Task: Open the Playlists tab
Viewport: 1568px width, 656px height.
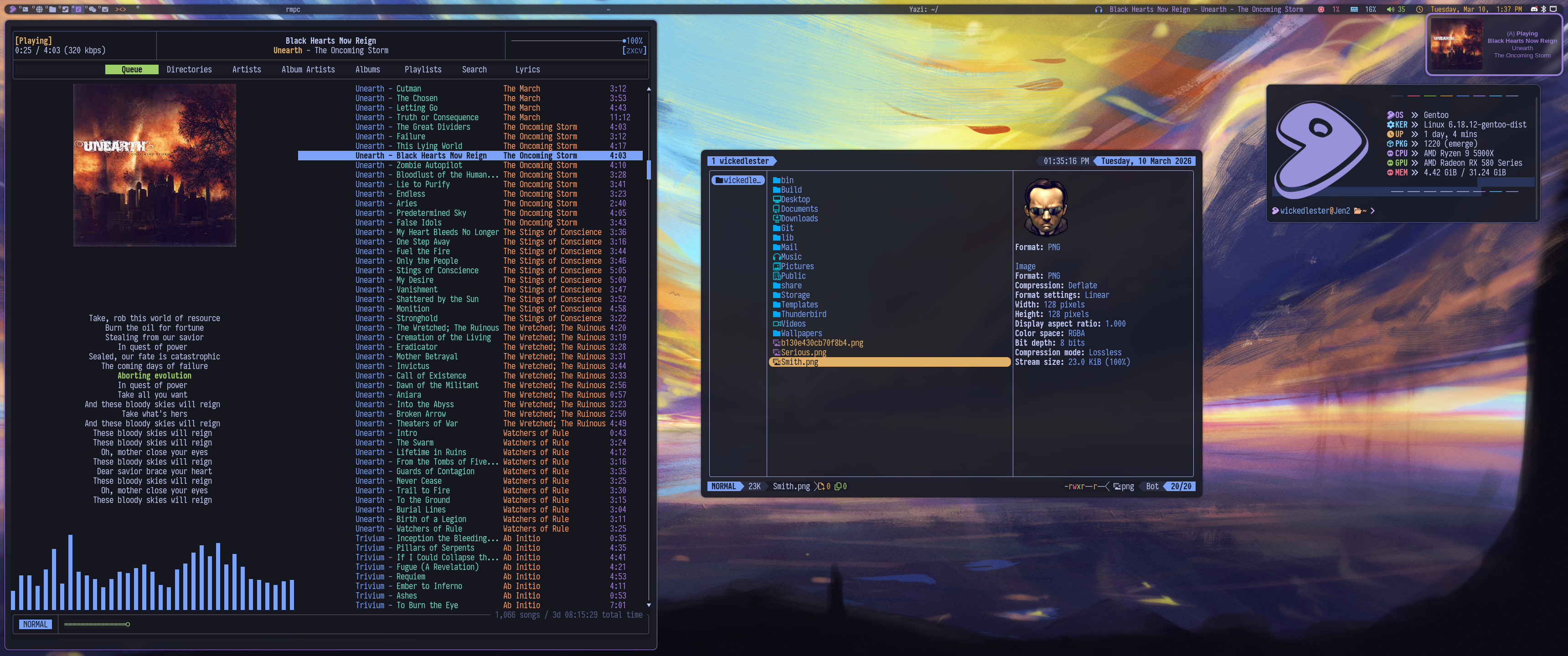Action: (423, 69)
